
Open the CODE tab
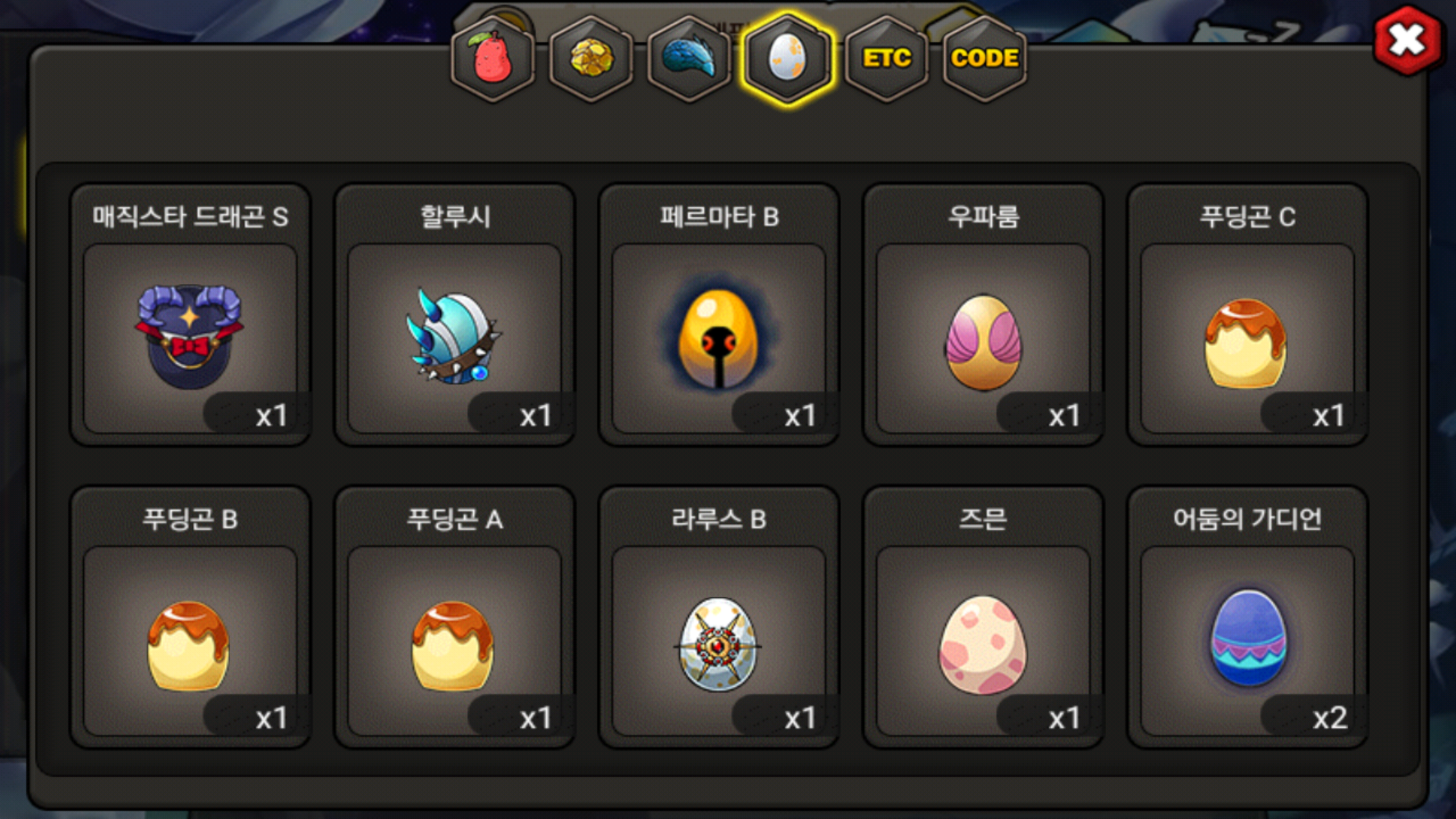coord(985,59)
